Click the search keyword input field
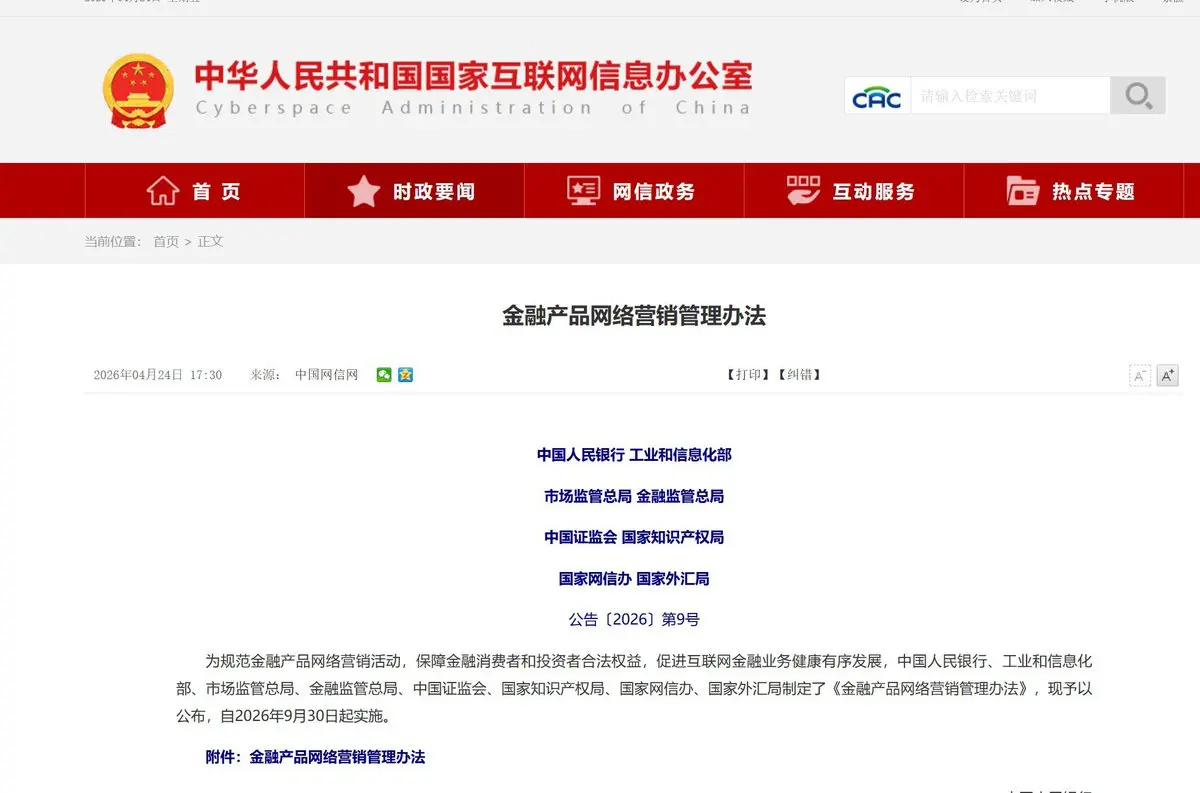Image resolution: width=1200 pixels, height=793 pixels. 1010,96
